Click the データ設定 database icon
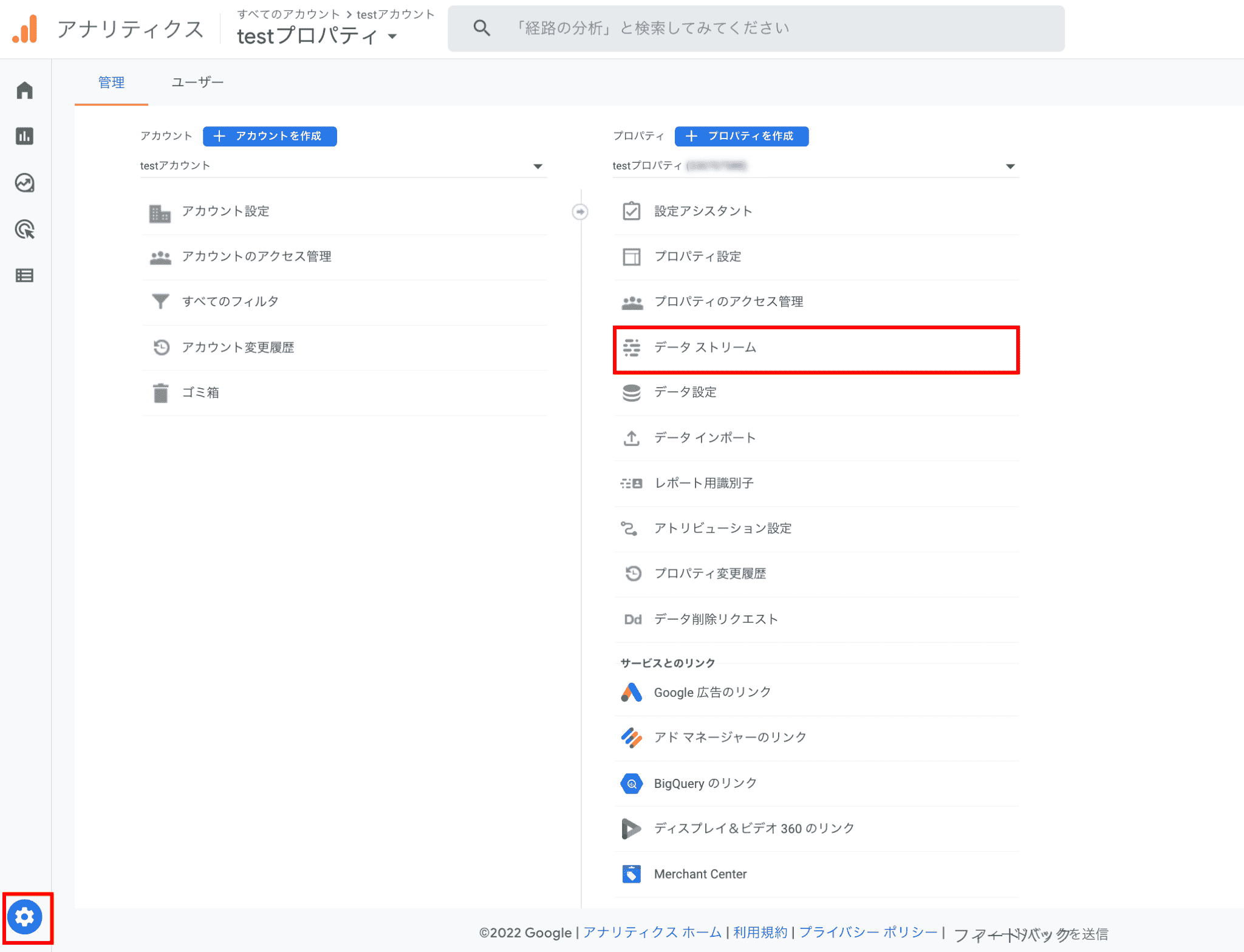 pyautogui.click(x=632, y=393)
